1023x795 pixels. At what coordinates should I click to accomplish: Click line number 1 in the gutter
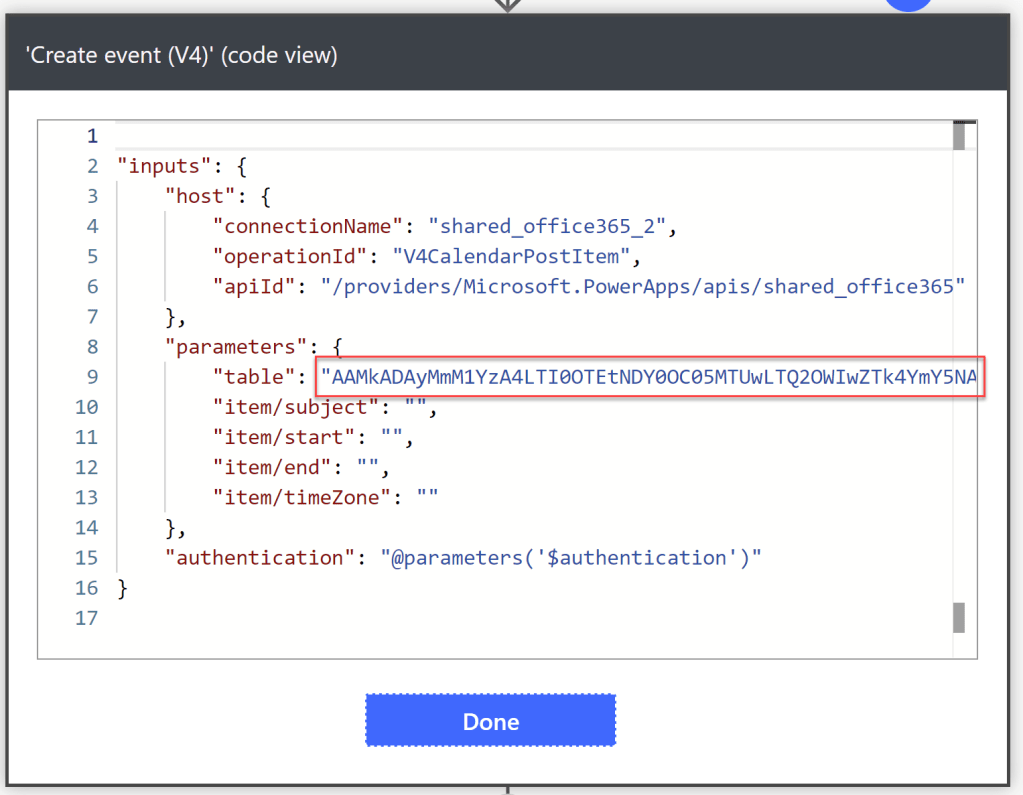point(93,136)
